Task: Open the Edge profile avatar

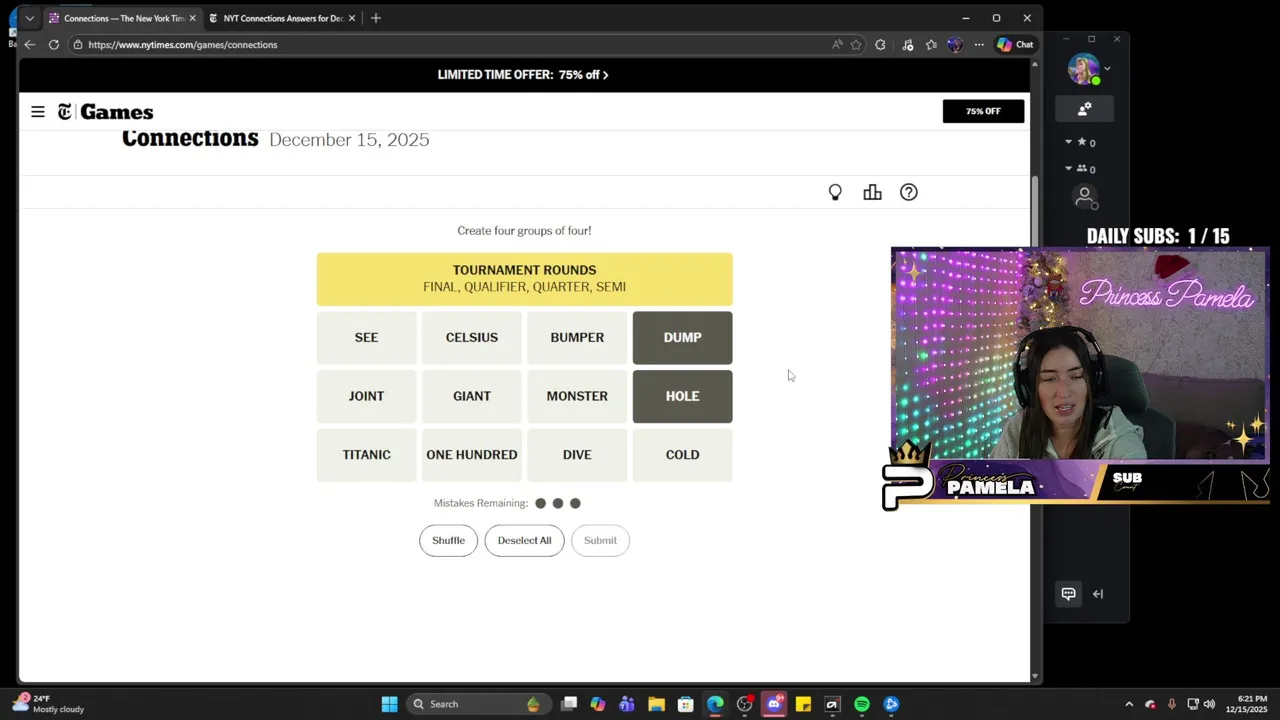Action: pyautogui.click(x=954, y=44)
